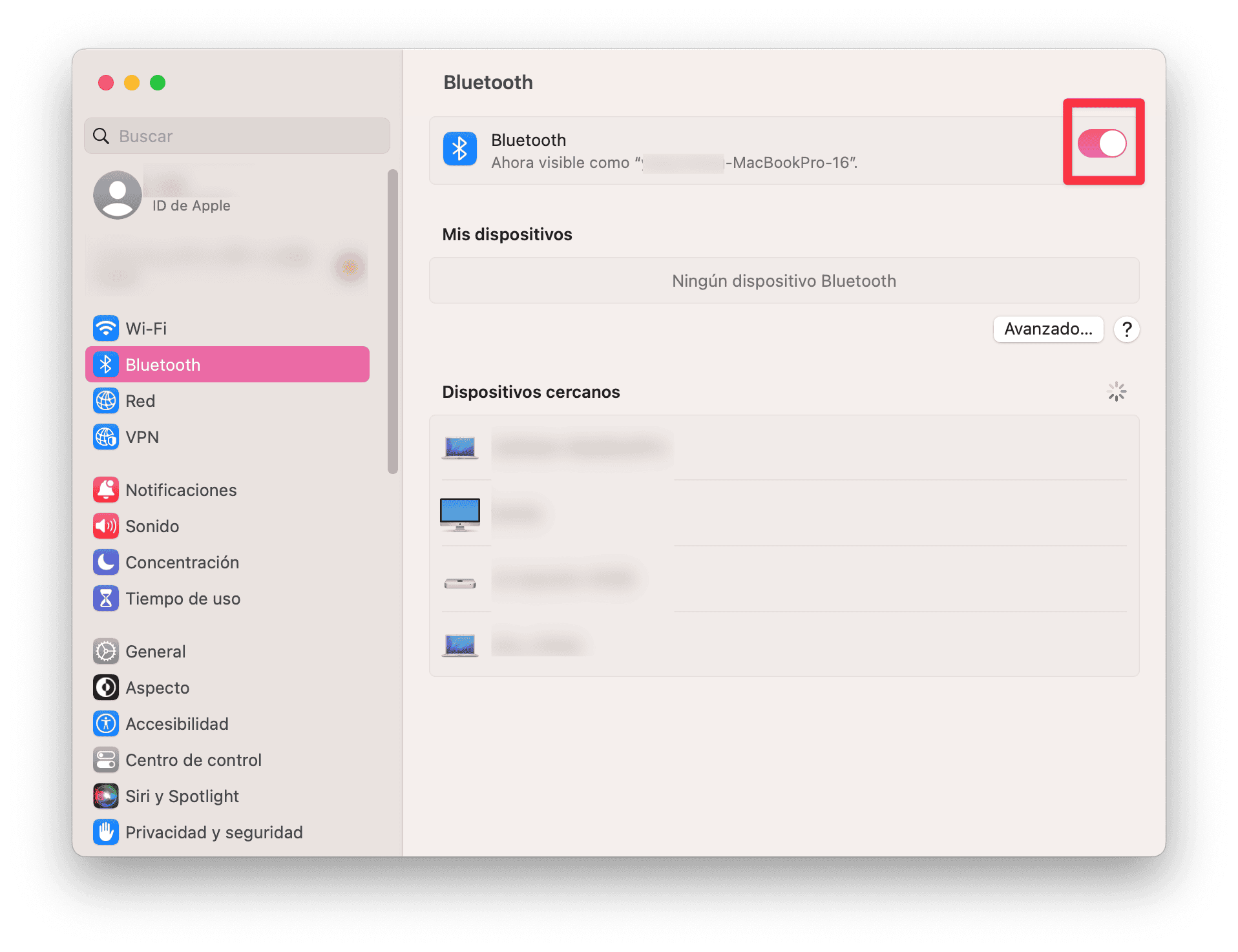
Task: Open the VPN globe icon
Action: pyautogui.click(x=106, y=437)
